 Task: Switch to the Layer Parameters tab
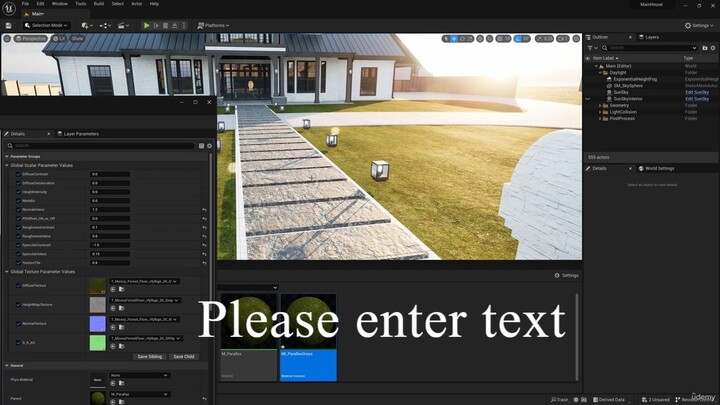click(x=80, y=133)
